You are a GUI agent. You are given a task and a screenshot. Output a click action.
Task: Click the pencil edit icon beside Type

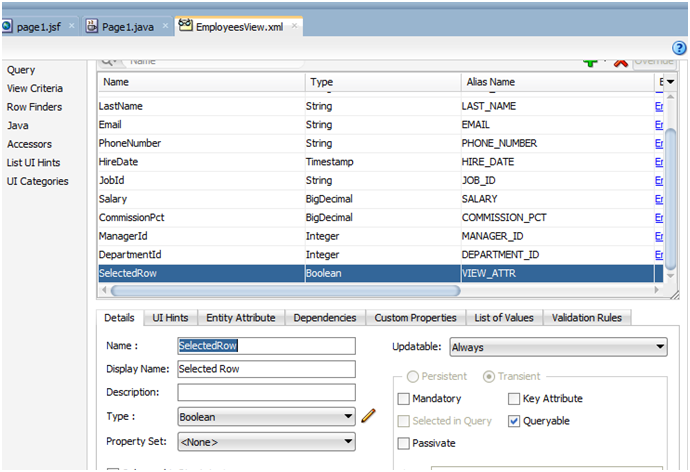(x=368, y=416)
